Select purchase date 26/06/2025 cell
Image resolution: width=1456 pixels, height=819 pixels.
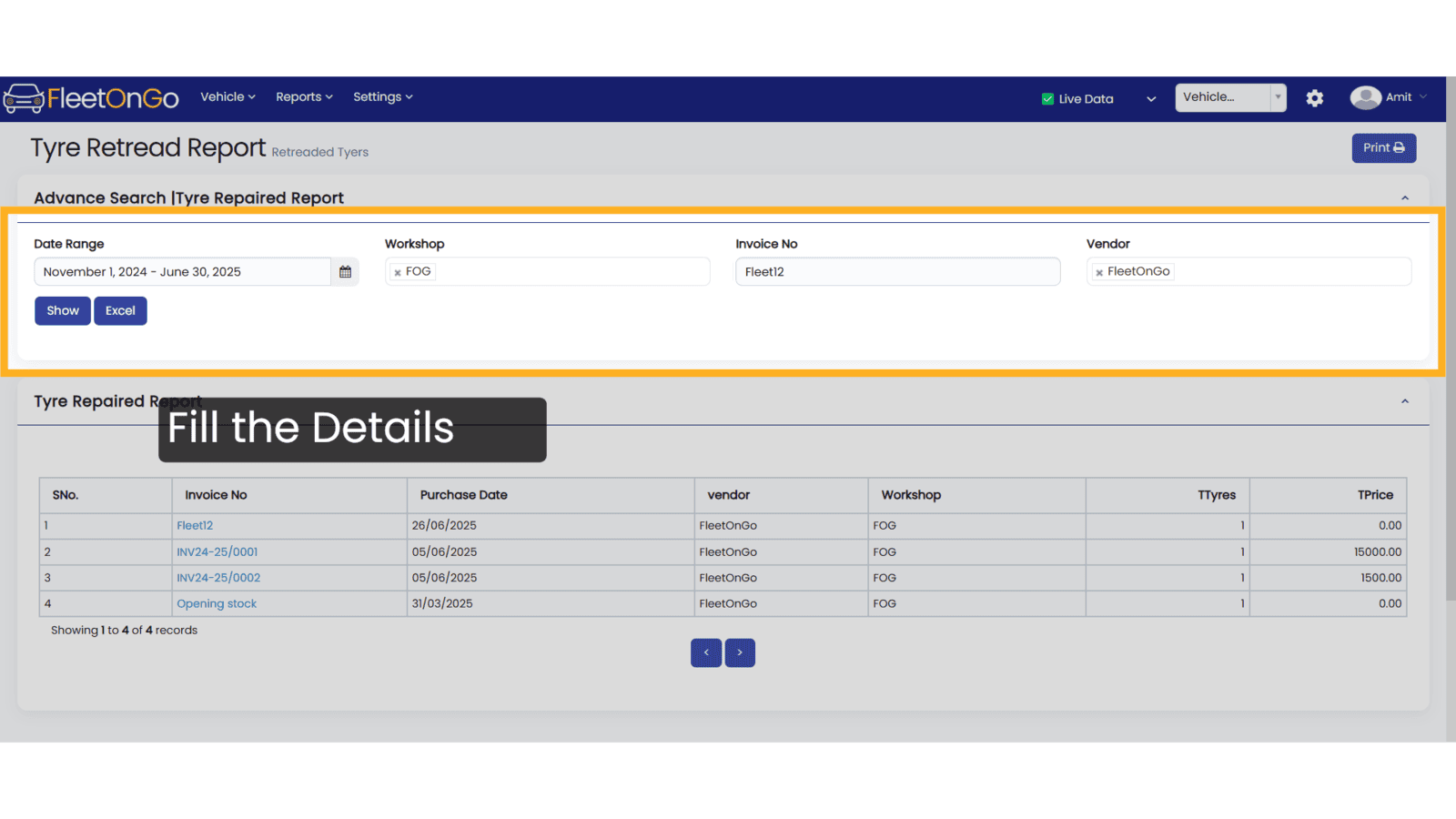(551, 526)
